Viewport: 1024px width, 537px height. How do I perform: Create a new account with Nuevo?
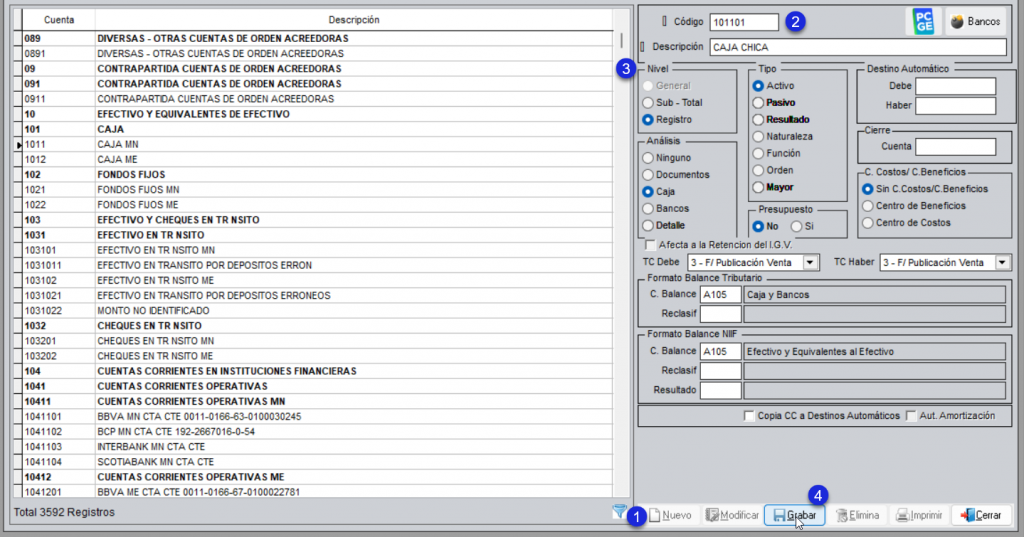670,515
